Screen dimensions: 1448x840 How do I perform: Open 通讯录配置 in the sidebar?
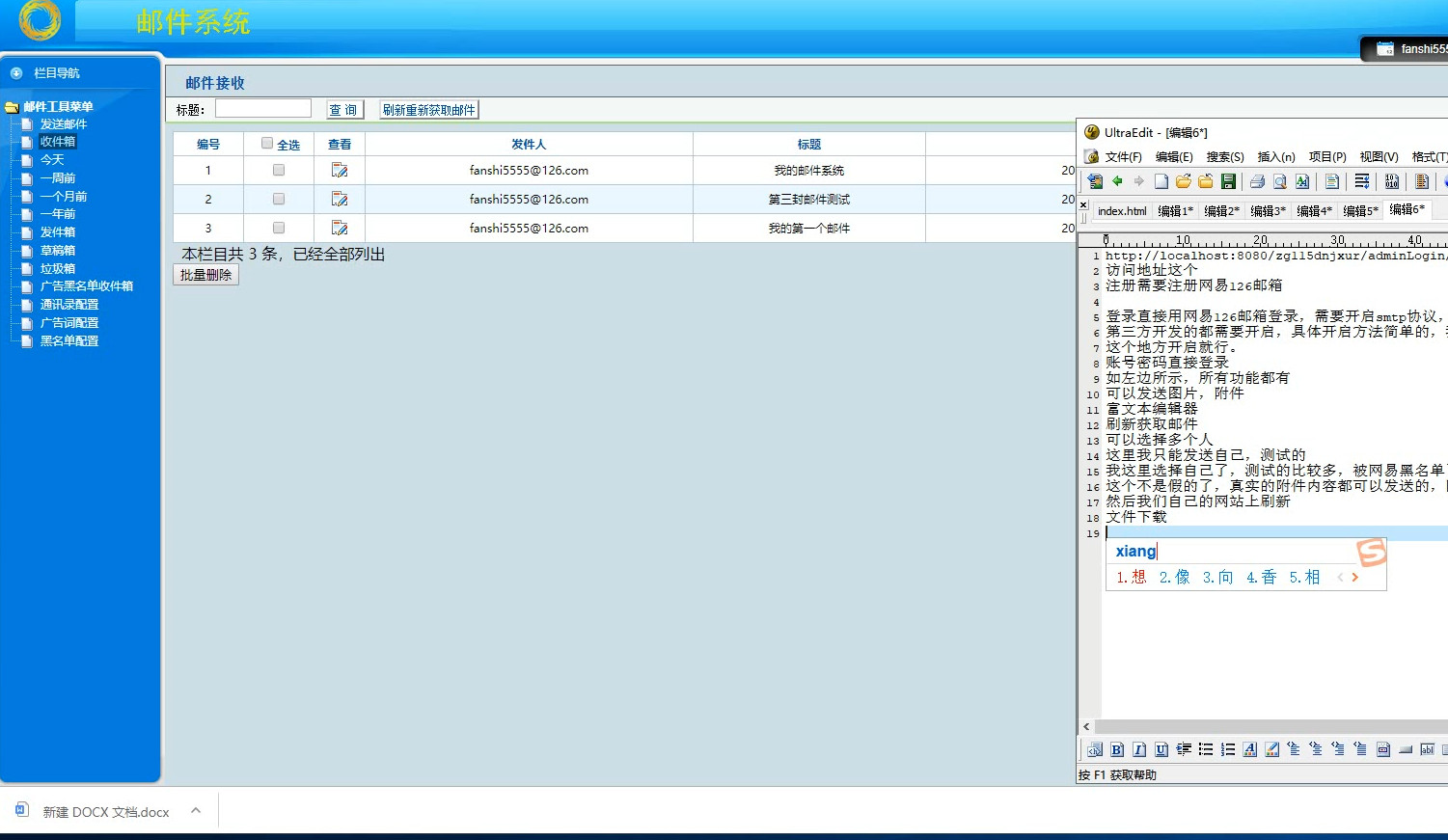pos(68,305)
